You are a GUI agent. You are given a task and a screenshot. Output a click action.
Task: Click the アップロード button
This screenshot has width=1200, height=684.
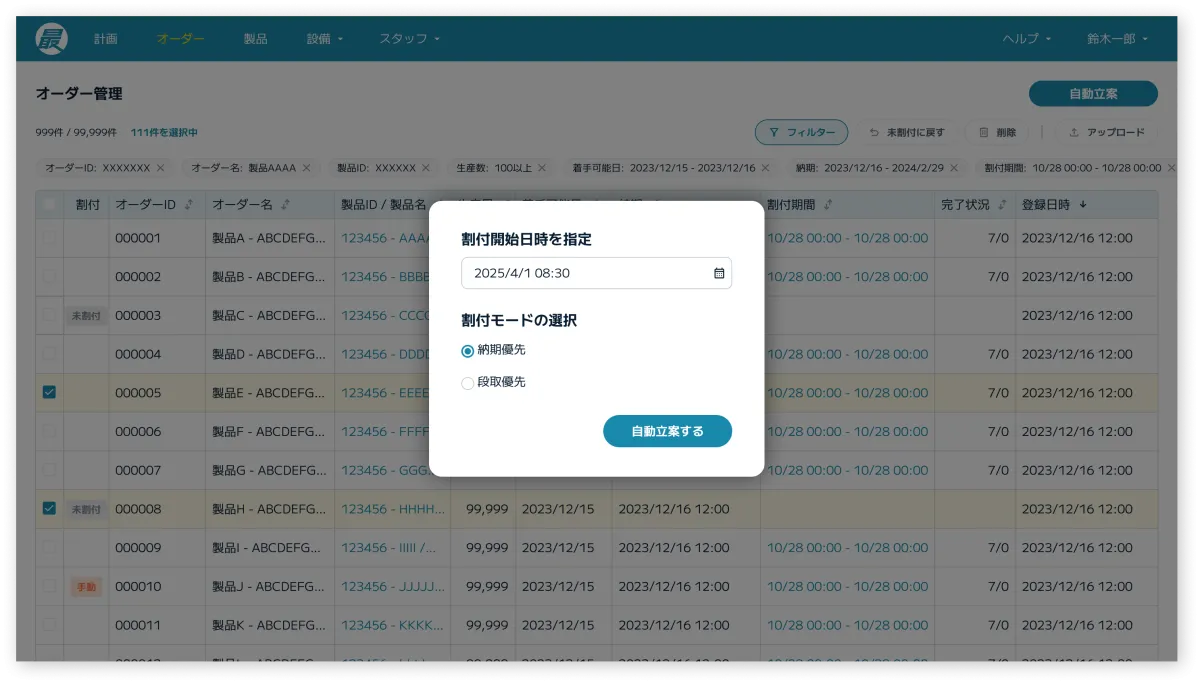[1106, 132]
